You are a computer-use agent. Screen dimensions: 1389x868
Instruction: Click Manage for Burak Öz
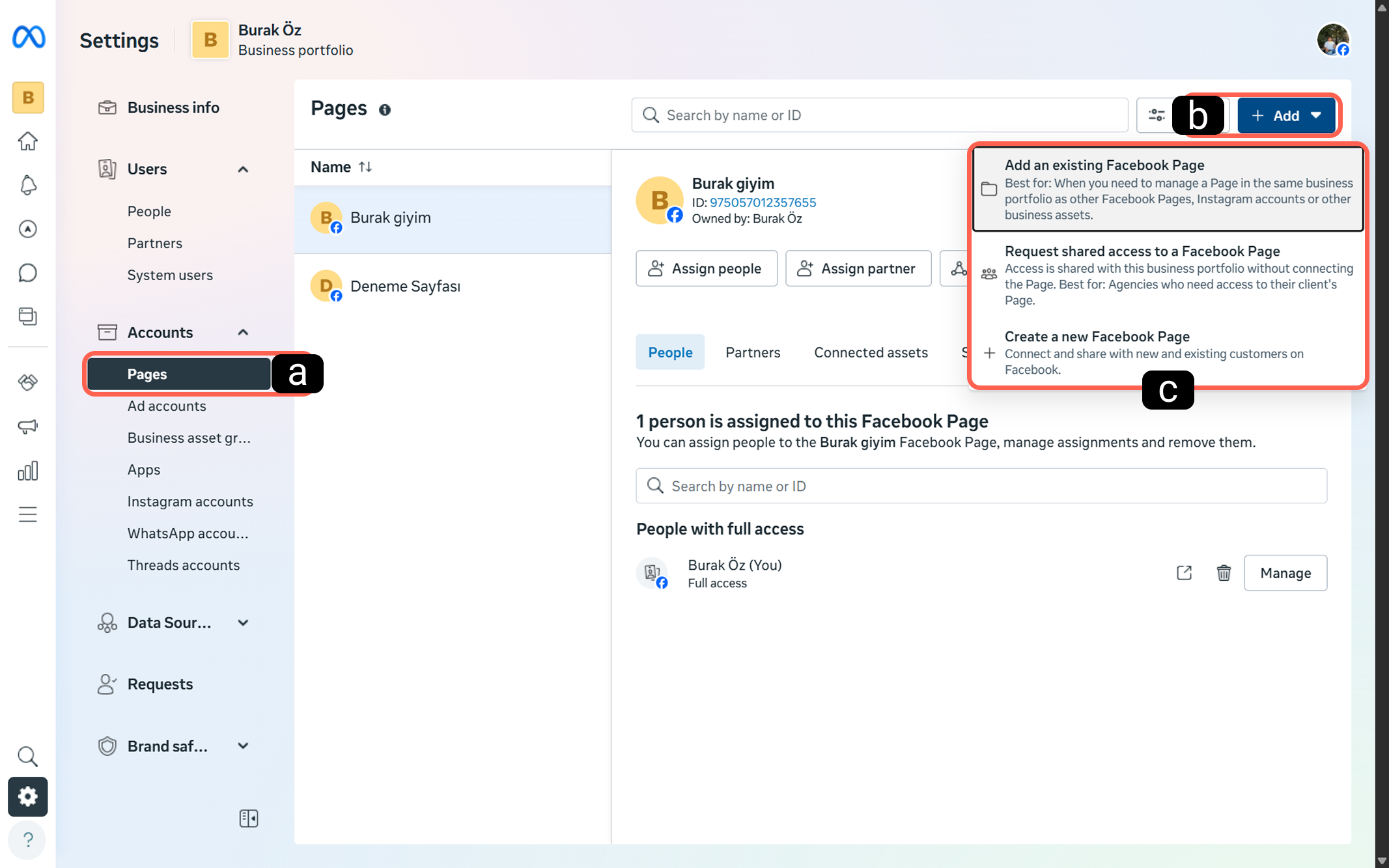pyautogui.click(x=1285, y=573)
